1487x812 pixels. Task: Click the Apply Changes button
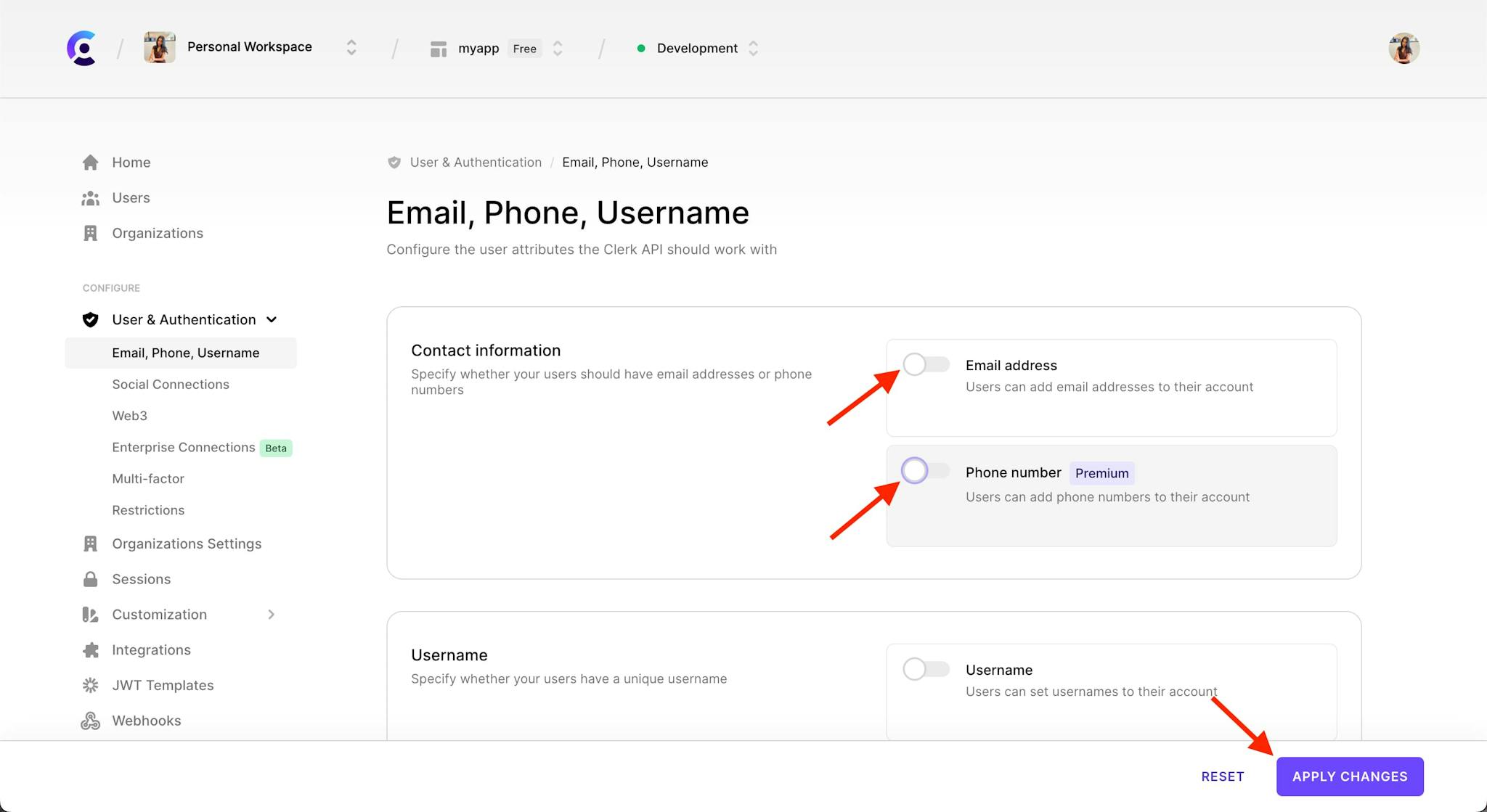(1350, 776)
